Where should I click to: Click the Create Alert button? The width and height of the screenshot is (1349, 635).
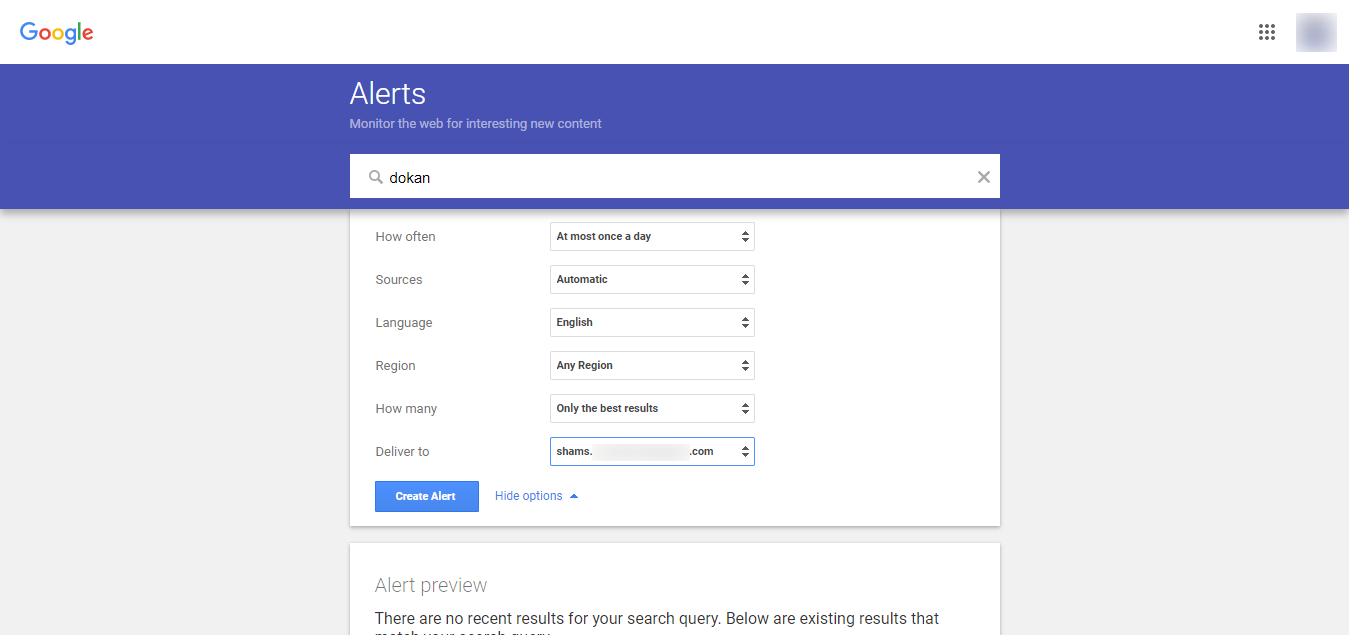(x=427, y=496)
